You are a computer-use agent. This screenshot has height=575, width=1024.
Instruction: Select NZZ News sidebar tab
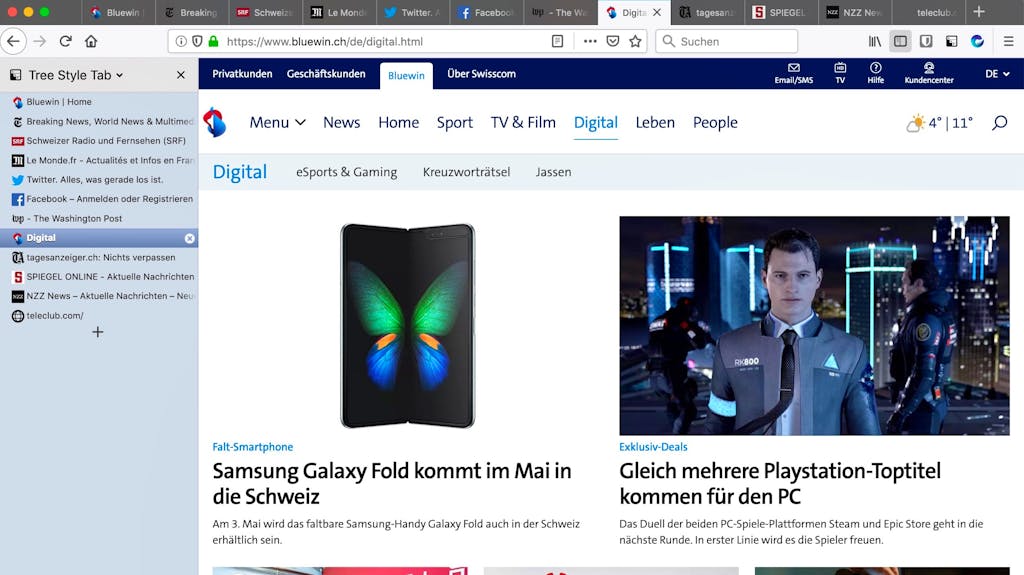[x=99, y=296]
